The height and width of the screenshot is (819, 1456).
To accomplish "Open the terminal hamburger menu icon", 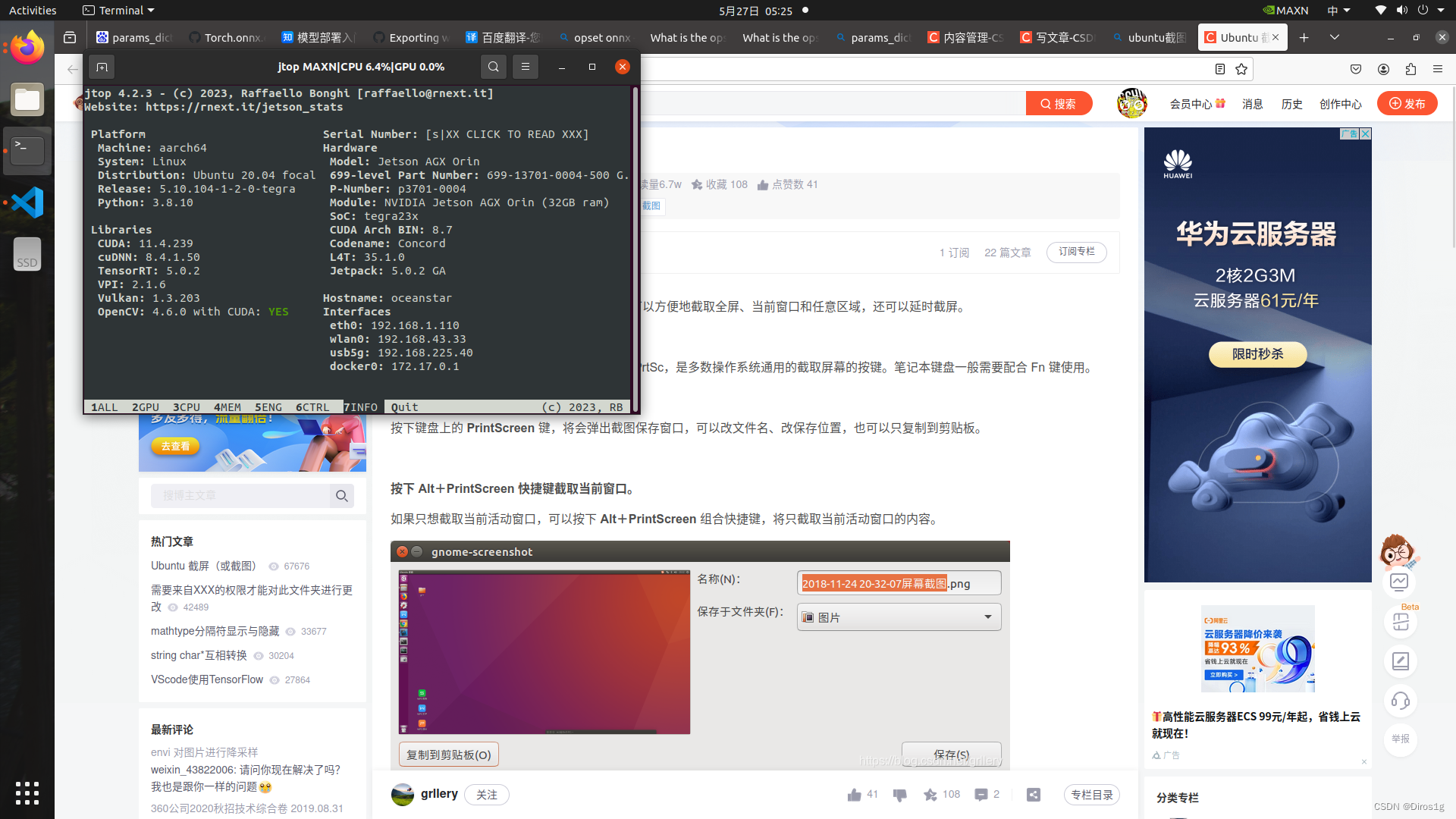I will pyautogui.click(x=526, y=67).
